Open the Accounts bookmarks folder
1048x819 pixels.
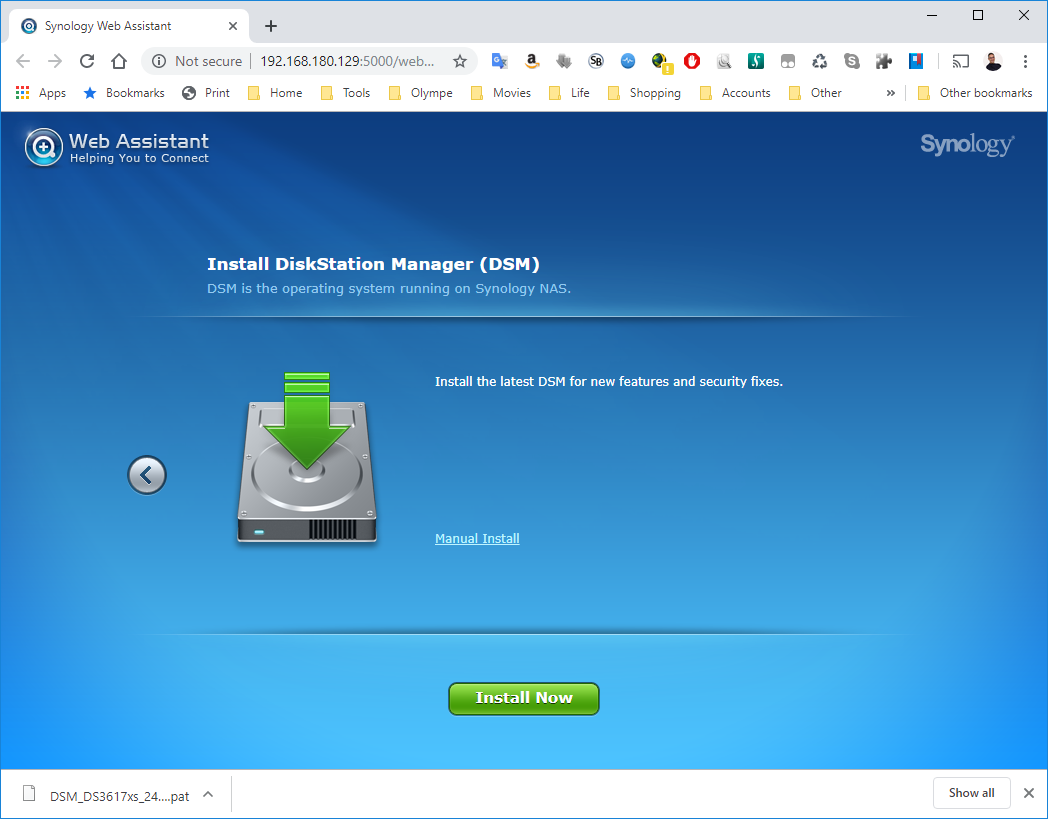(735, 93)
